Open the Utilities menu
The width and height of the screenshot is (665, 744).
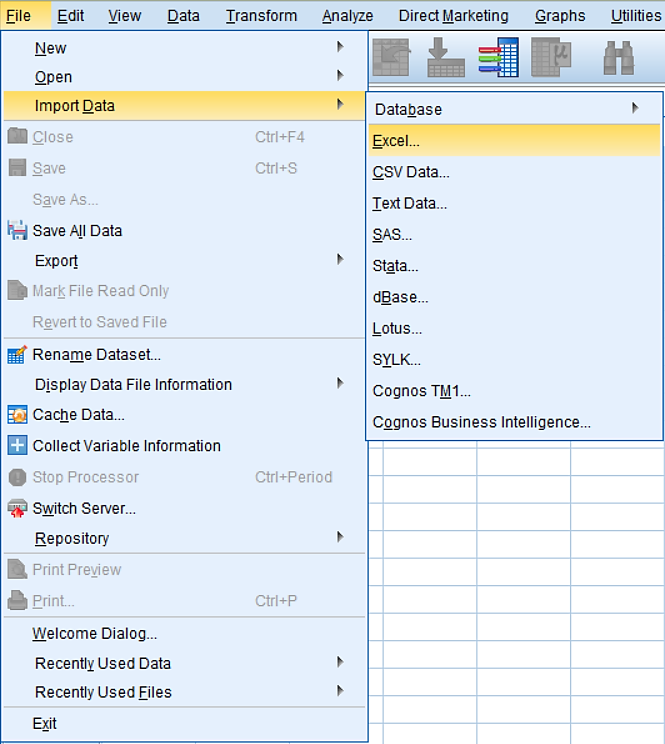click(x=636, y=16)
